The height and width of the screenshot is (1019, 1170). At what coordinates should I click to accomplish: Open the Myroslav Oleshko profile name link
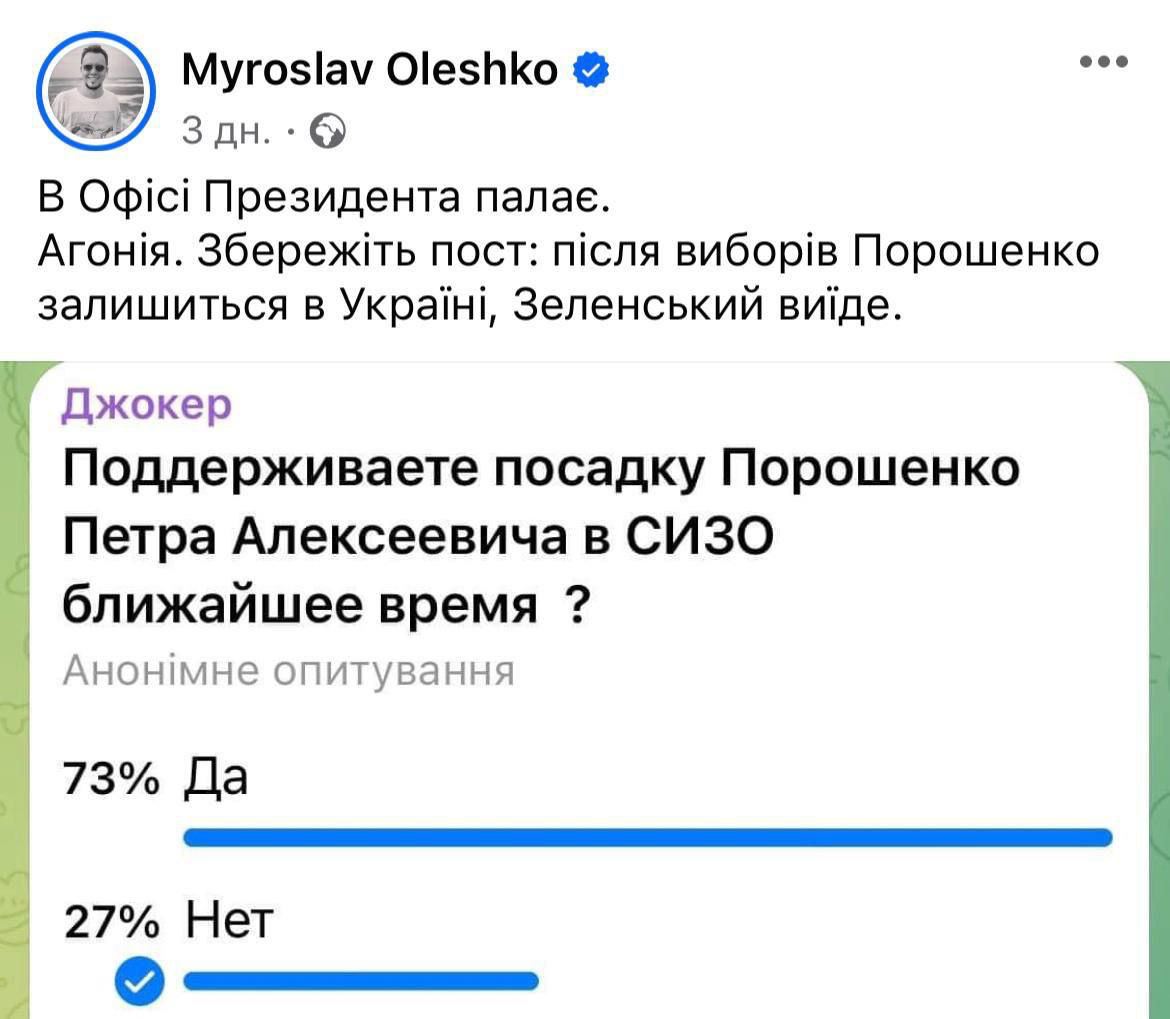pyautogui.click(x=370, y=70)
